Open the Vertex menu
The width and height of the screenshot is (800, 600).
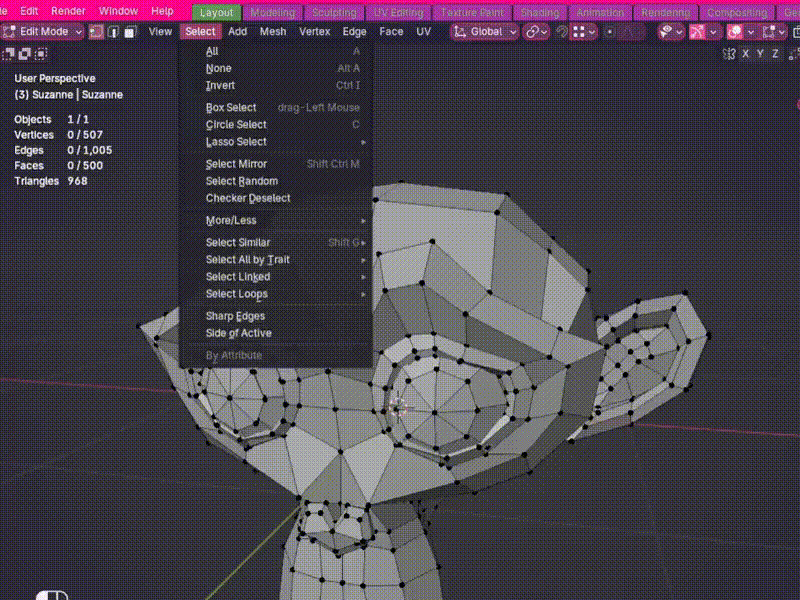314,32
